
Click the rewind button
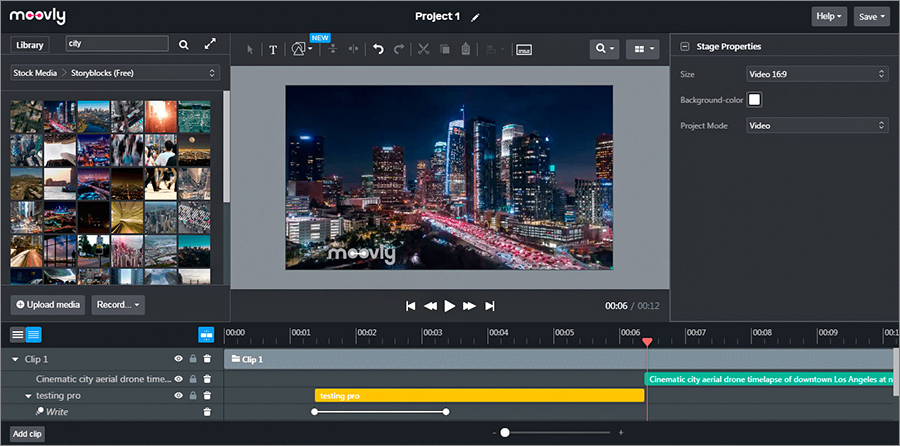pyautogui.click(x=430, y=306)
